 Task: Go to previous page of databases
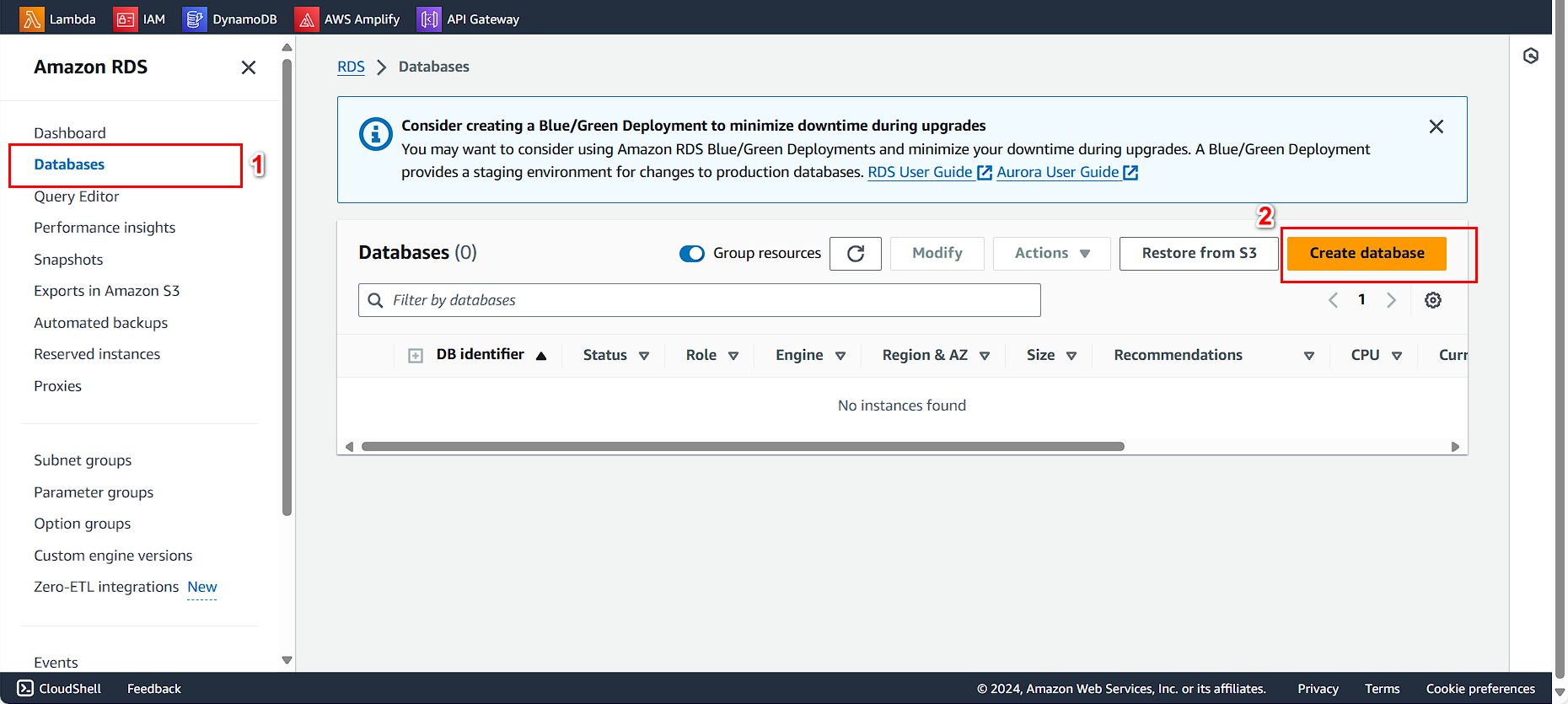(1333, 300)
